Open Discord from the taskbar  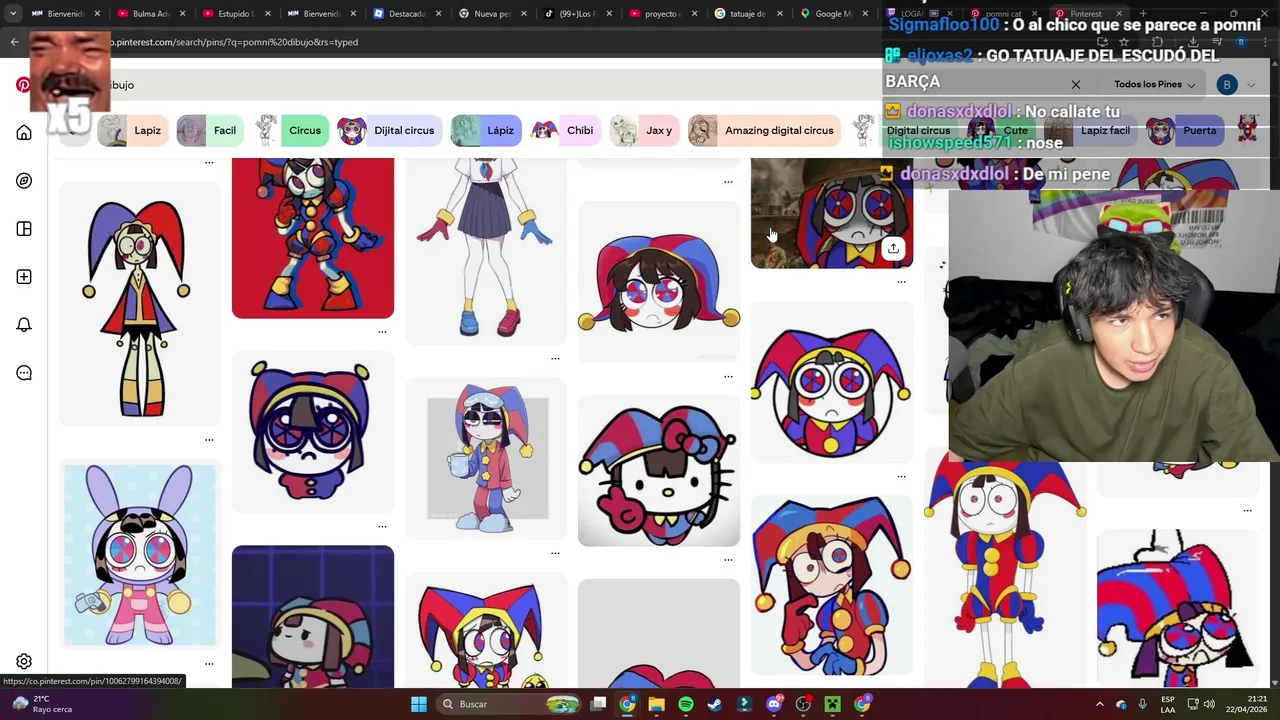774,704
